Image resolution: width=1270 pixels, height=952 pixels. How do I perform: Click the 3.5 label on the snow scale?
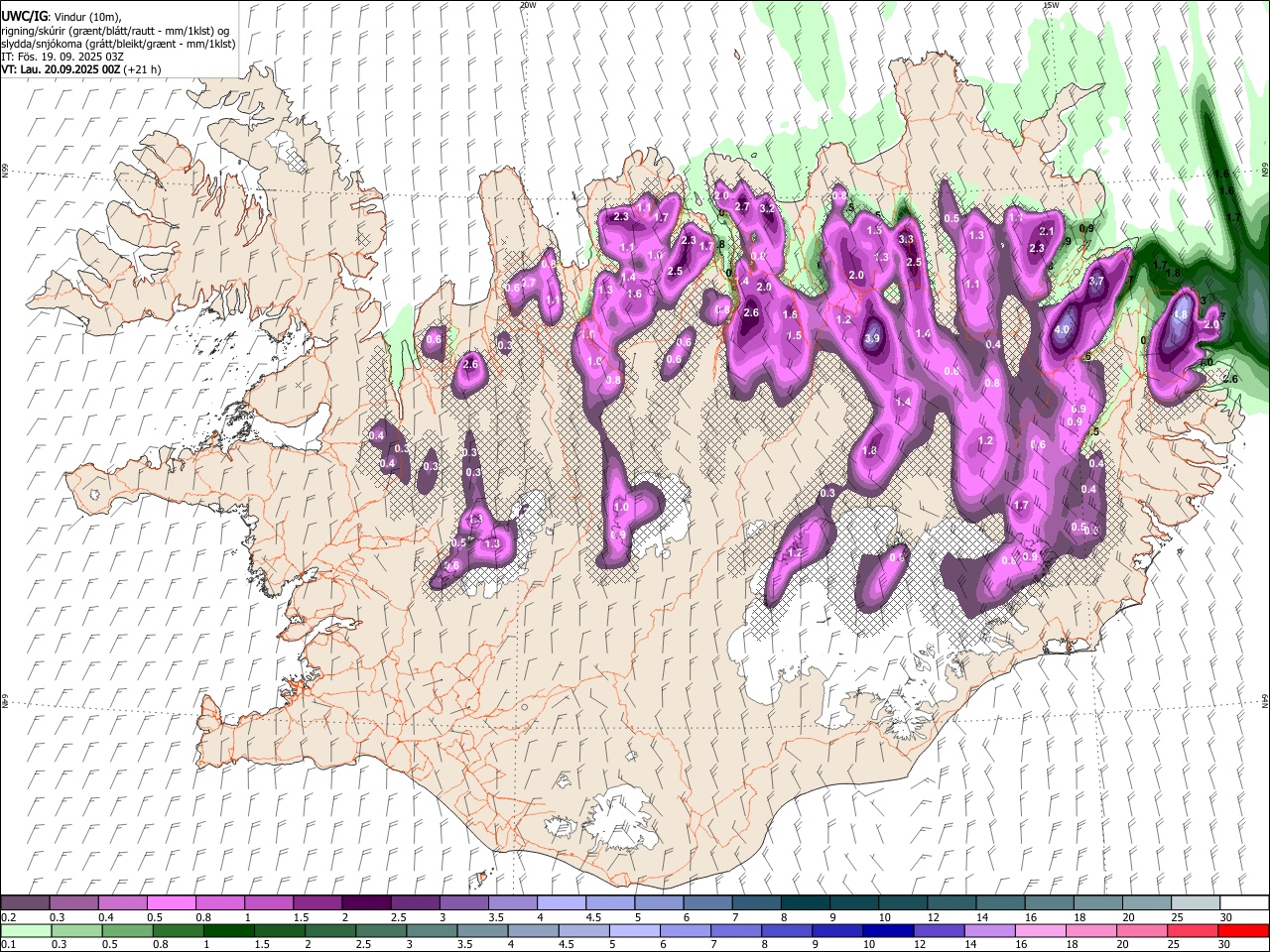coord(495,917)
